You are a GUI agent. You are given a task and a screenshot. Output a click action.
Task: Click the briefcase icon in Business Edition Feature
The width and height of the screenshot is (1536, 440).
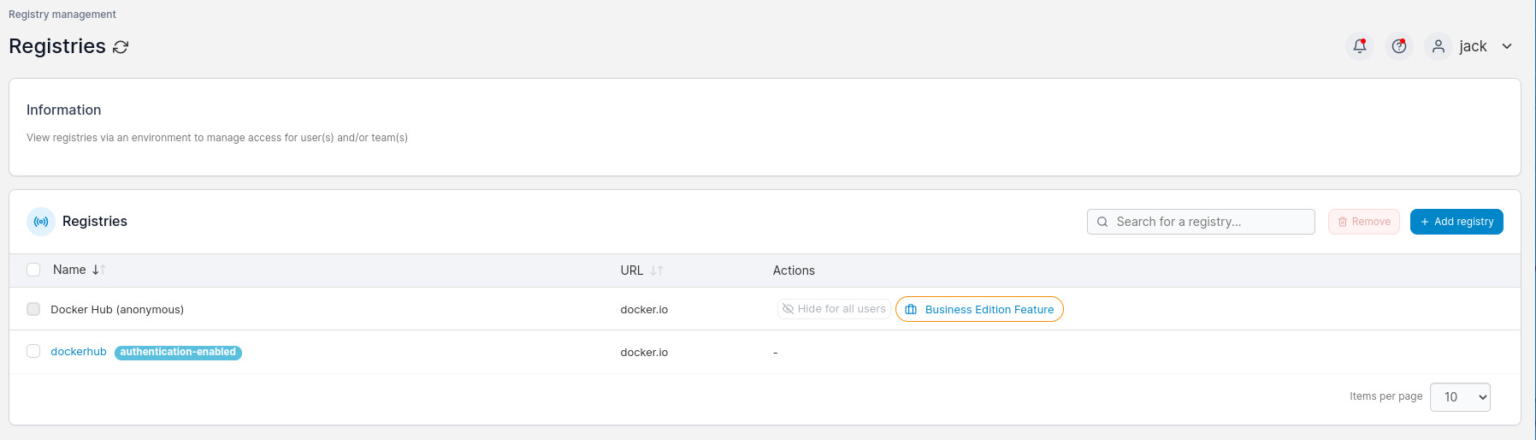pyautogui.click(x=910, y=310)
